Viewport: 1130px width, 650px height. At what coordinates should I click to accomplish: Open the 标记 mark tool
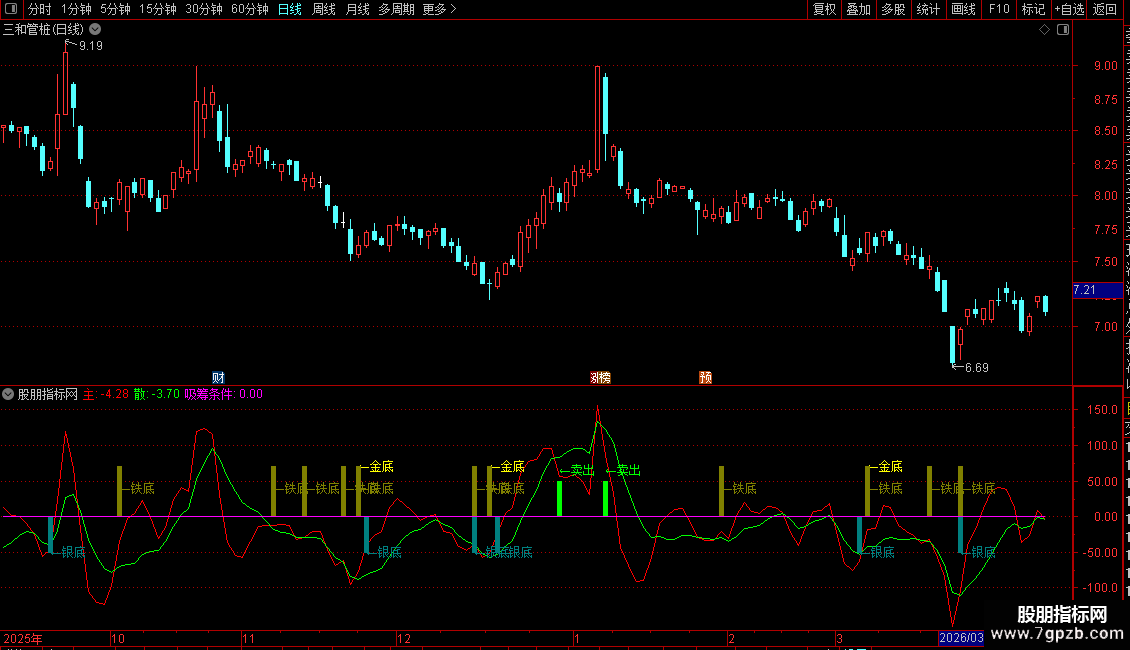1032,9
